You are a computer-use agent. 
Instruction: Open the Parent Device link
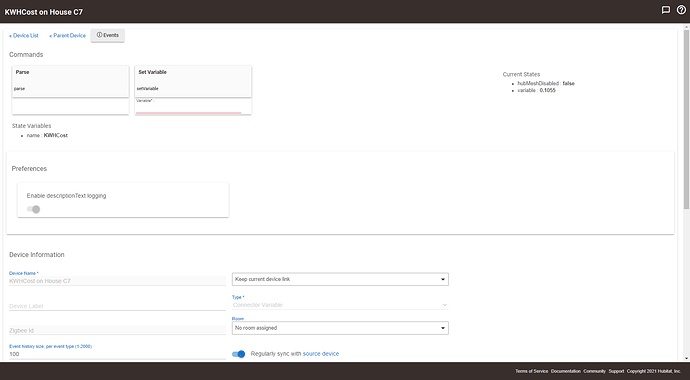[x=67, y=36]
